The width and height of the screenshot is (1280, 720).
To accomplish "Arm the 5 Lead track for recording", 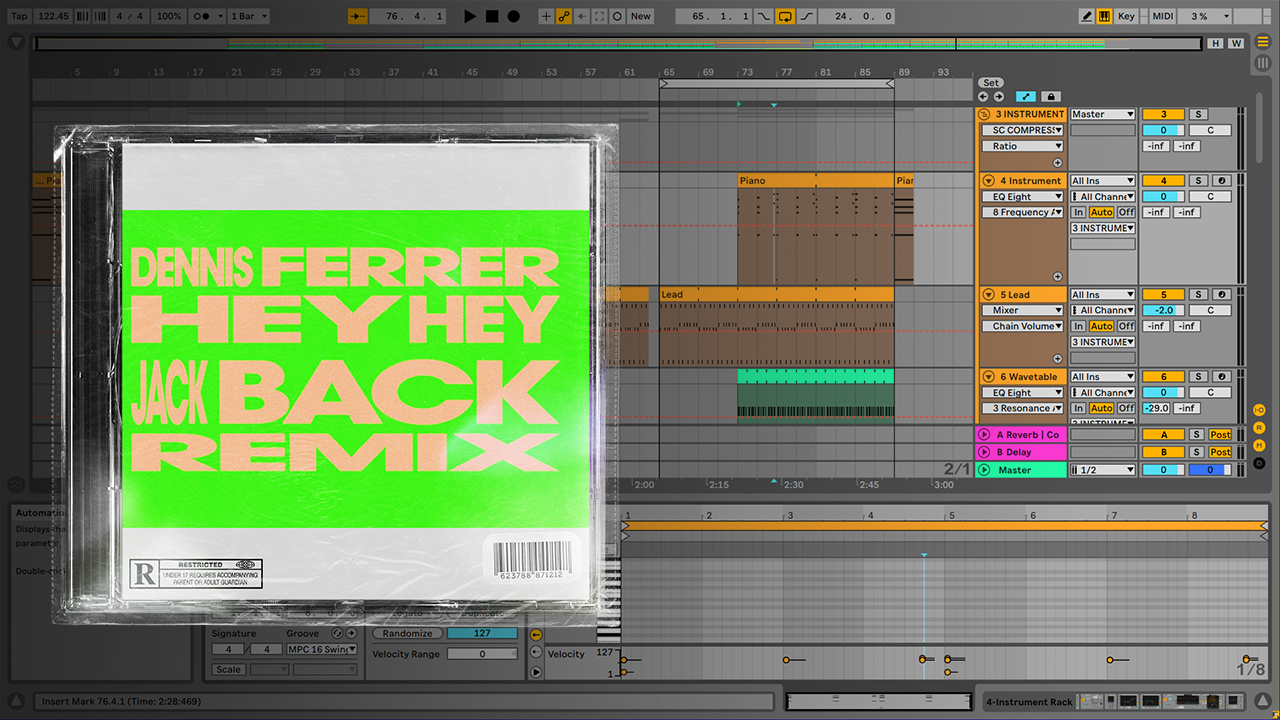I will coord(1221,295).
